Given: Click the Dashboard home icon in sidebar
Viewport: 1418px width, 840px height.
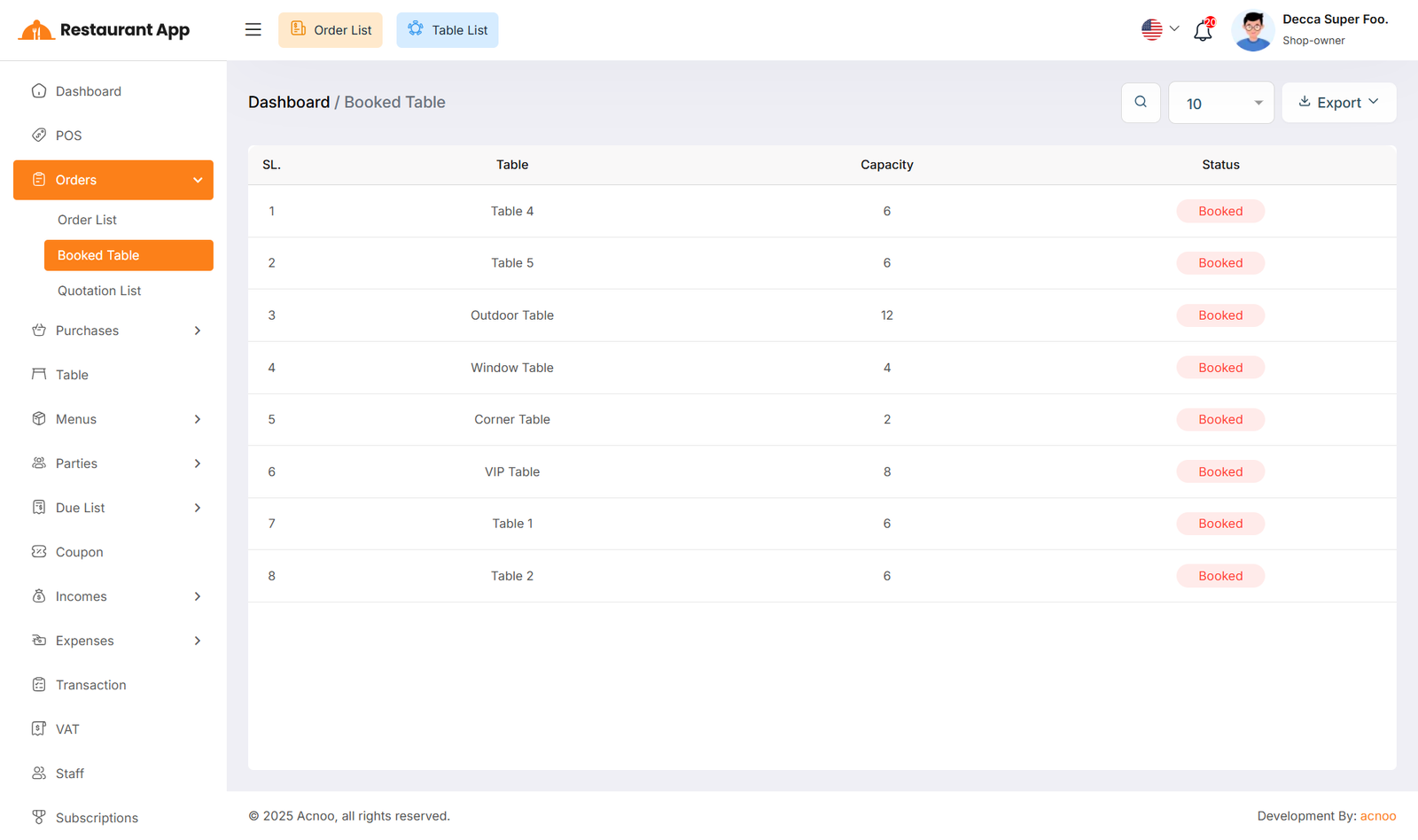Looking at the screenshot, I should pyautogui.click(x=39, y=91).
